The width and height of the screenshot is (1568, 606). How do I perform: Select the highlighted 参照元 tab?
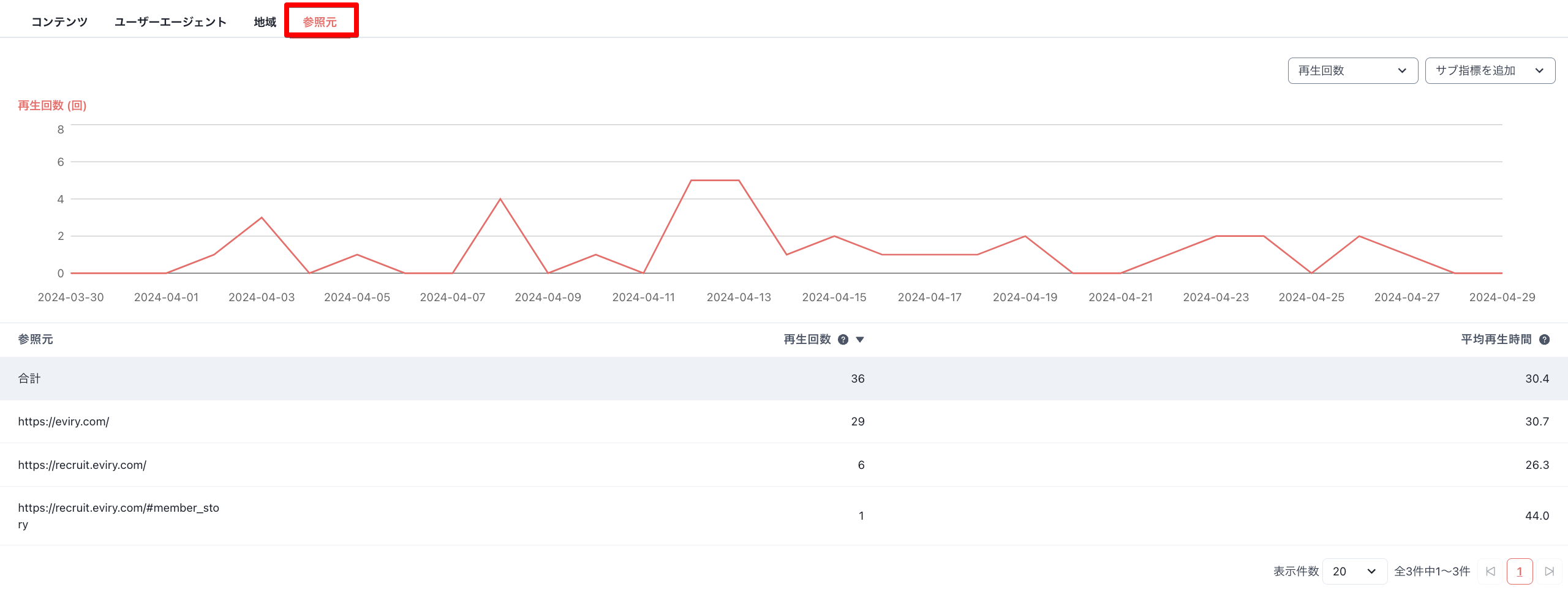click(321, 20)
